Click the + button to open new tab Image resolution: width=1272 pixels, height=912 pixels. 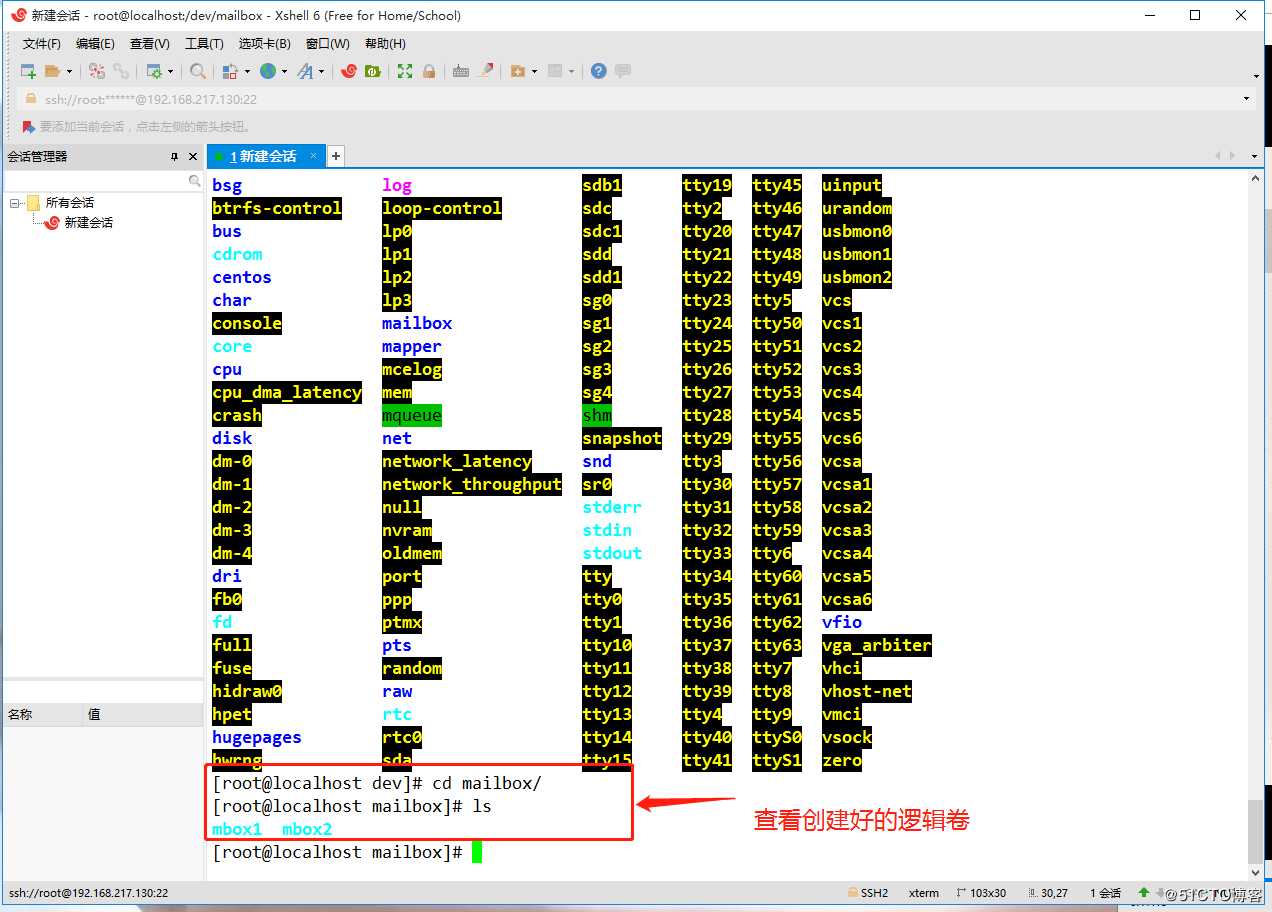335,156
